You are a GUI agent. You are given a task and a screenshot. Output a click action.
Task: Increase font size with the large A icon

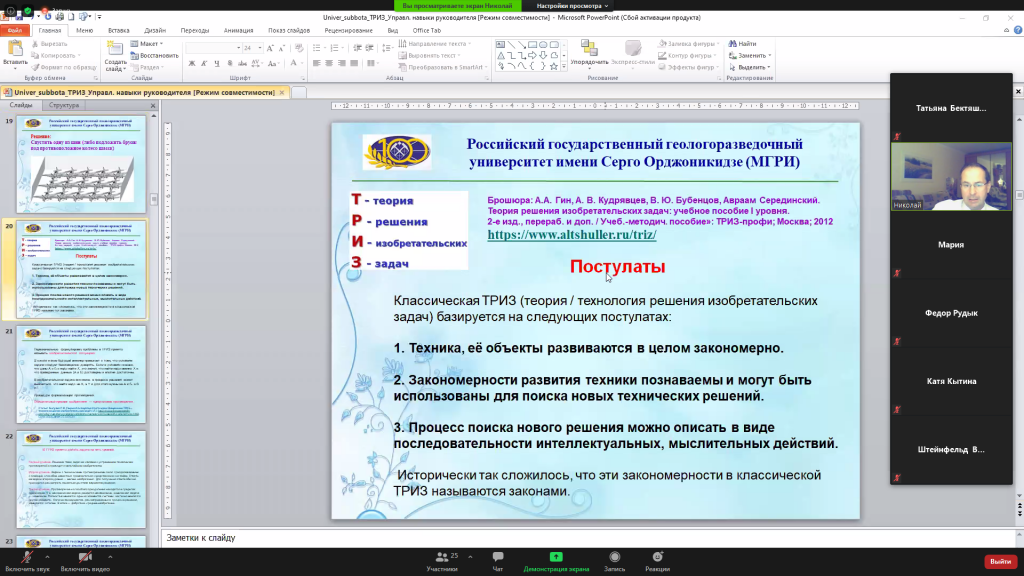click(270, 48)
